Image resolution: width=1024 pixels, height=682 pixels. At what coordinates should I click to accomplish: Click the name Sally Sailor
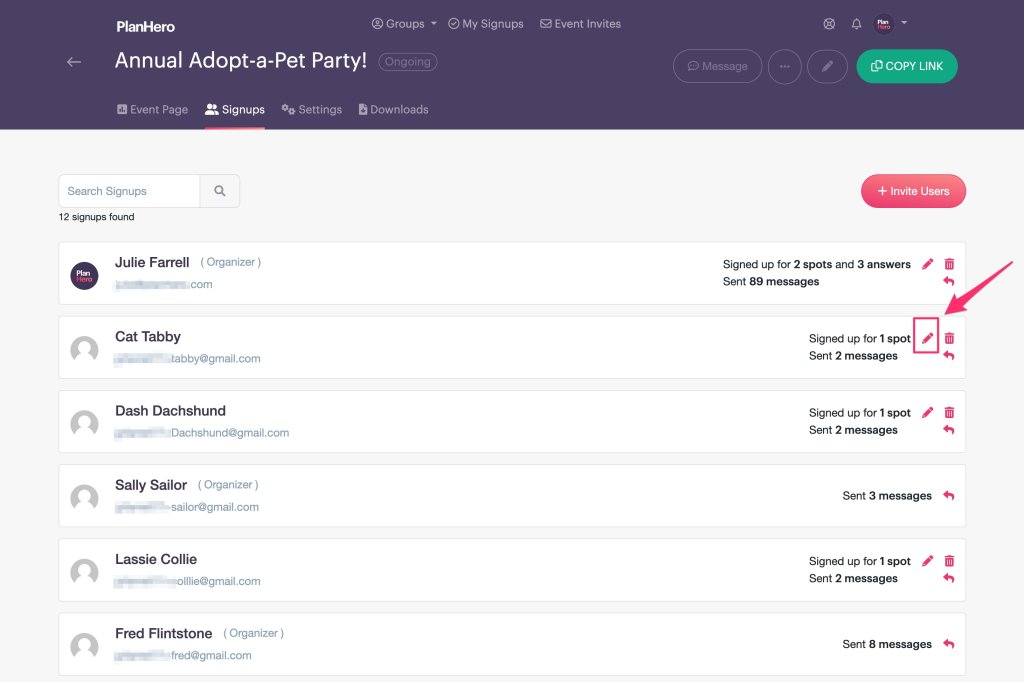[151, 485]
